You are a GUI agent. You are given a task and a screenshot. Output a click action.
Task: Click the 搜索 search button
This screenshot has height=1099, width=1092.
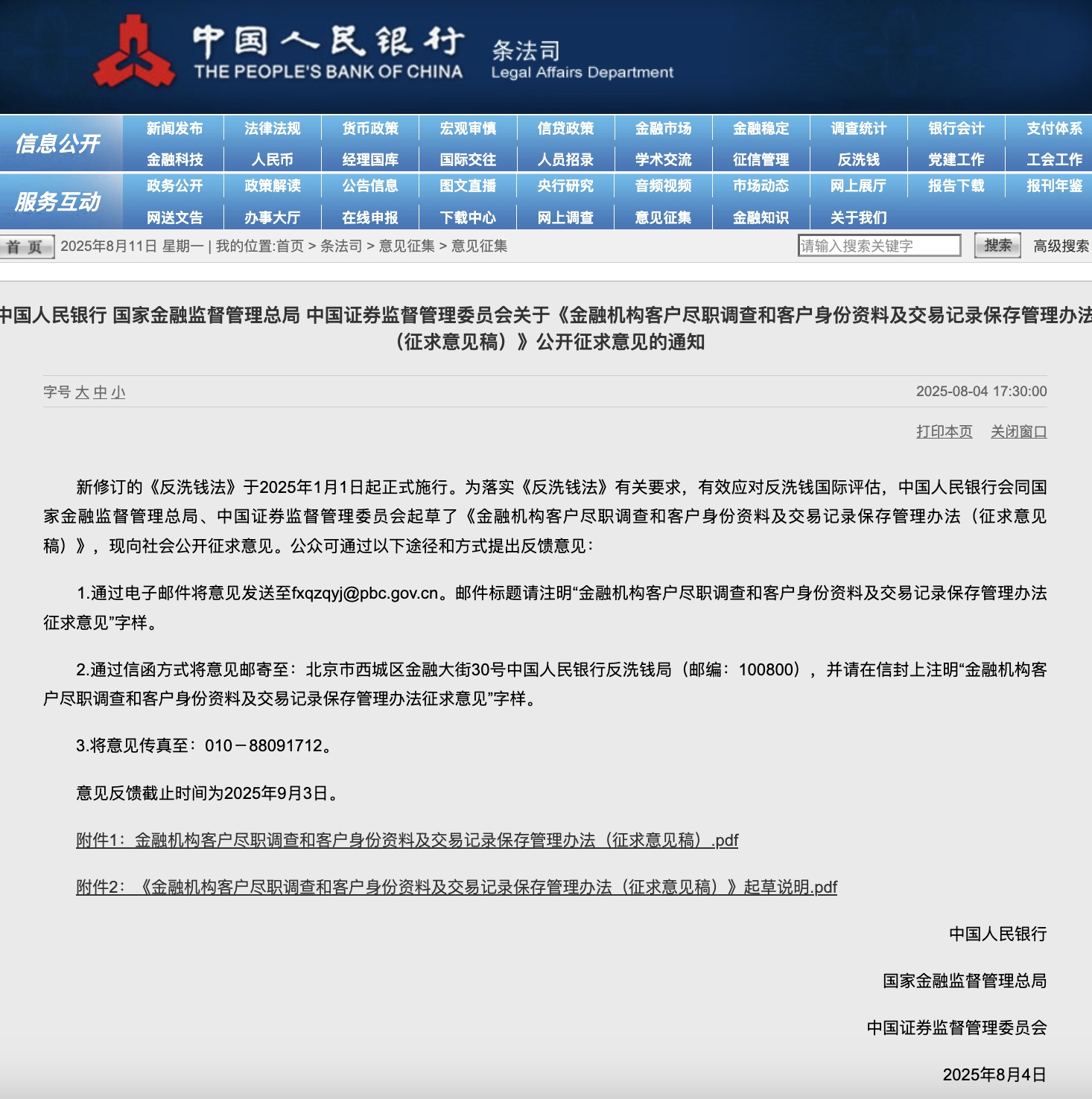tap(997, 246)
